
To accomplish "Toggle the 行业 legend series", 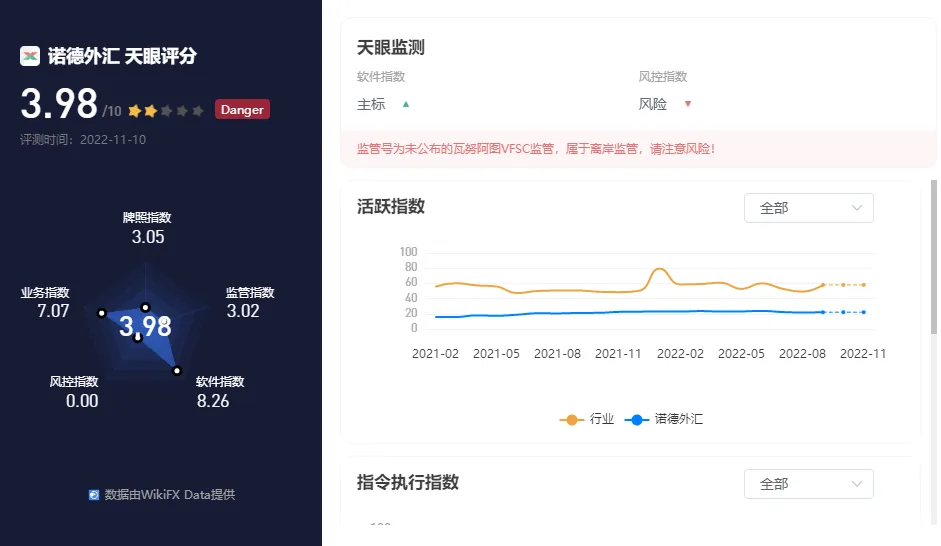I will pyautogui.click(x=586, y=419).
